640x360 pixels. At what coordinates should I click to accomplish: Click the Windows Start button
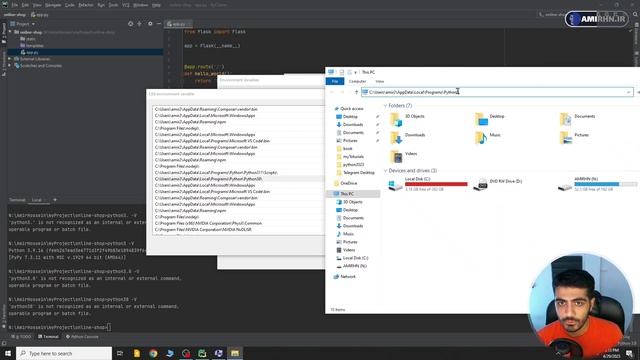[x=8, y=353]
